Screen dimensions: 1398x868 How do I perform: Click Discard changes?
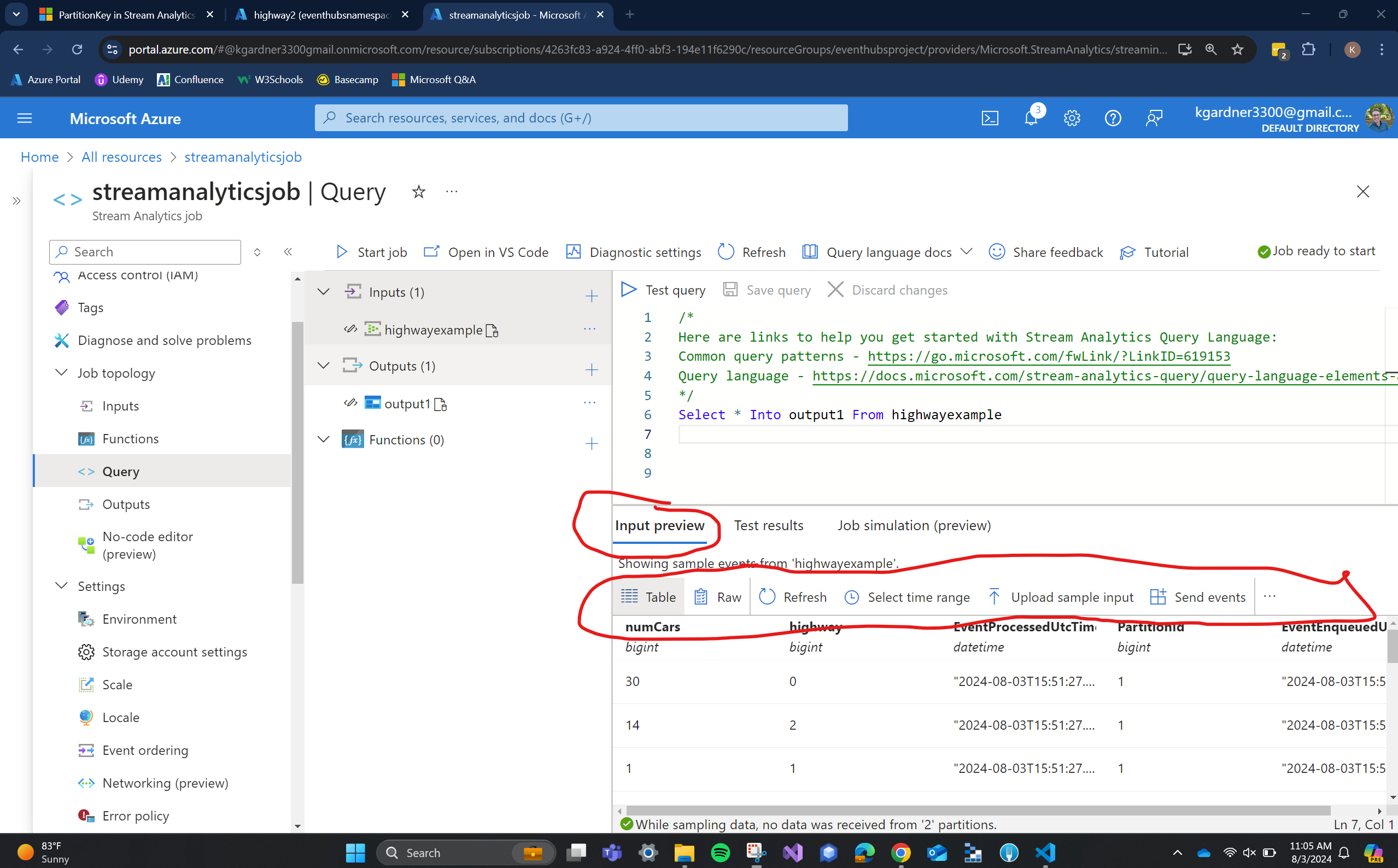click(887, 290)
